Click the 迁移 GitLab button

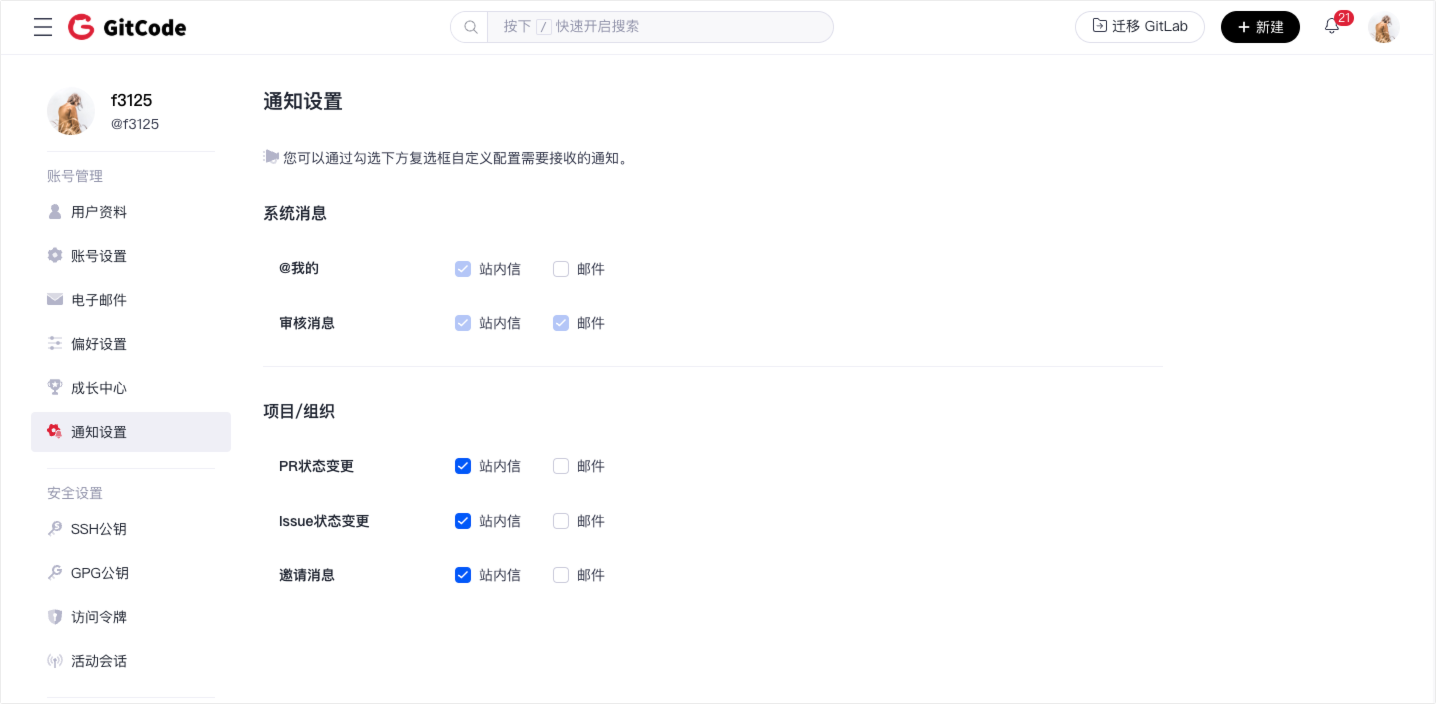tap(1139, 27)
